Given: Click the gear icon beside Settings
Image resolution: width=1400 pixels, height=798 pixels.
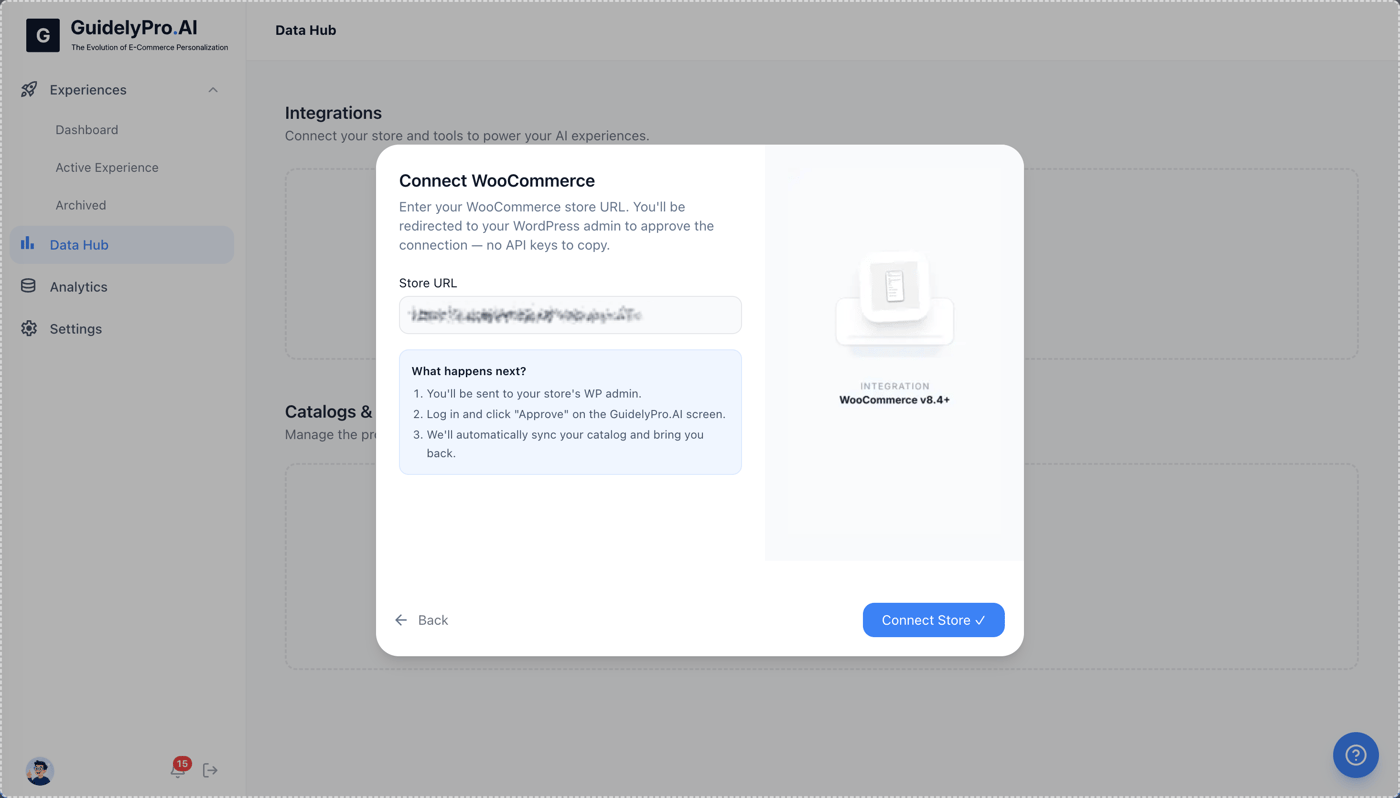Looking at the screenshot, I should (29, 328).
